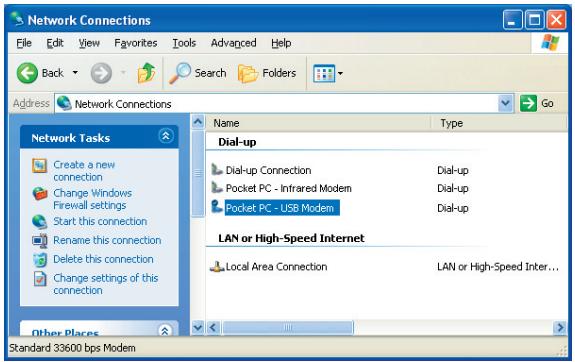Open the Help menu
This screenshot has height=362, width=575.
click(x=281, y=43)
